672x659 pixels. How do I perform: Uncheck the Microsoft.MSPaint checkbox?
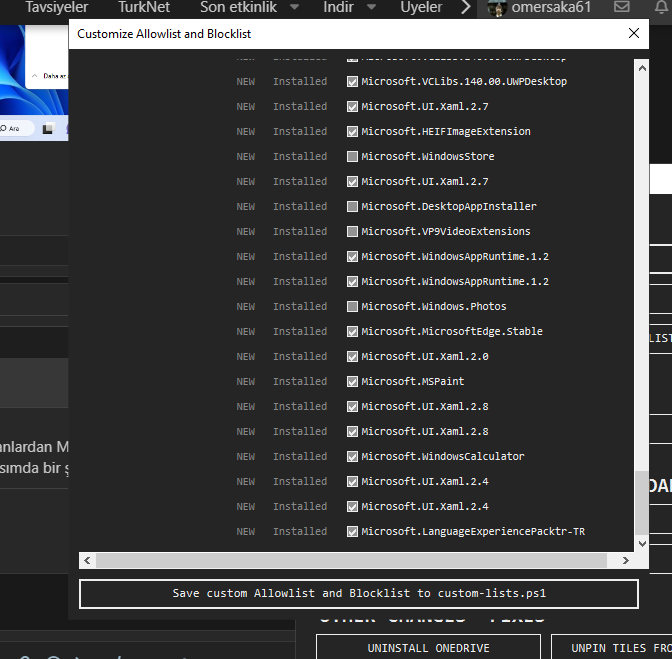pos(352,381)
